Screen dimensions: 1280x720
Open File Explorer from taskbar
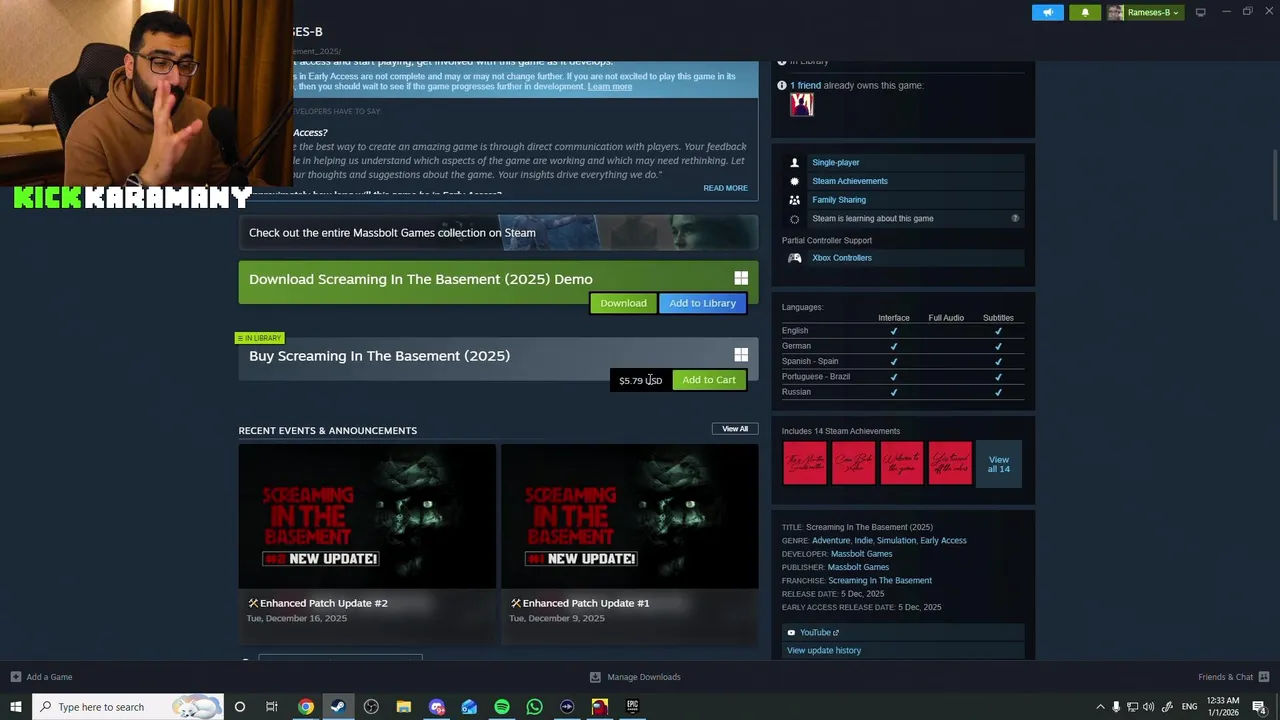pyautogui.click(x=404, y=707)
